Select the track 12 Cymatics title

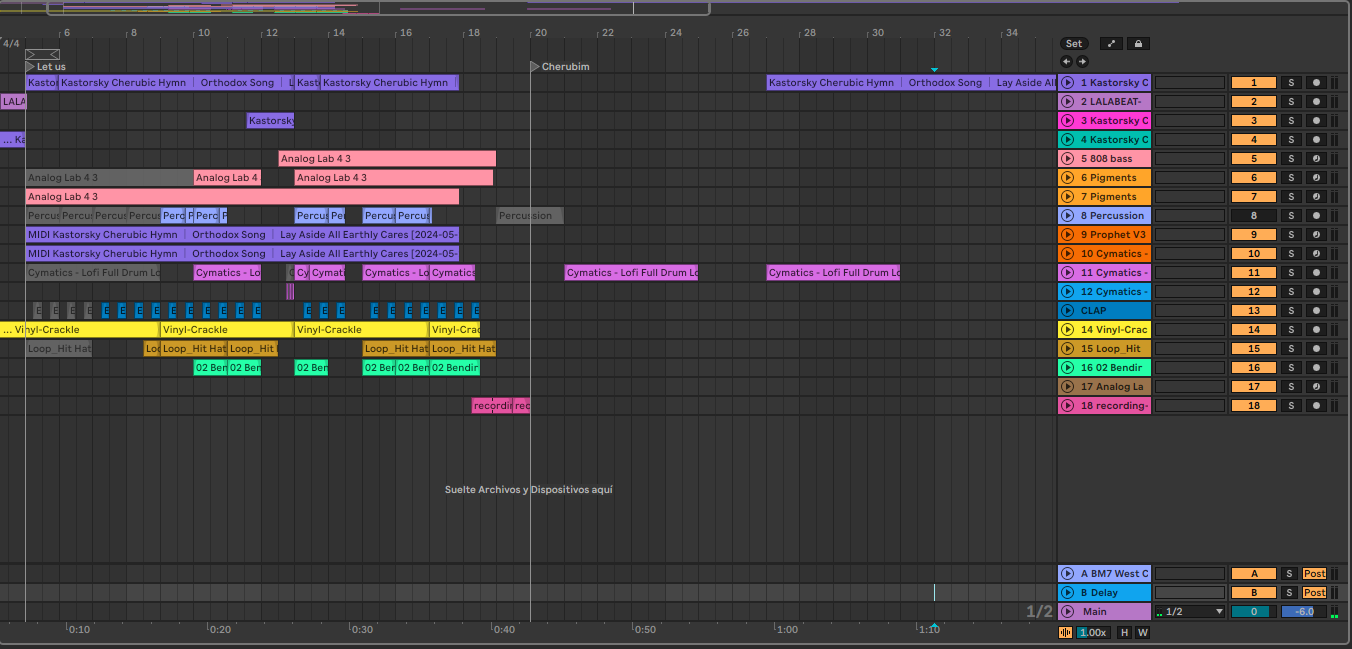point(1105,292)
